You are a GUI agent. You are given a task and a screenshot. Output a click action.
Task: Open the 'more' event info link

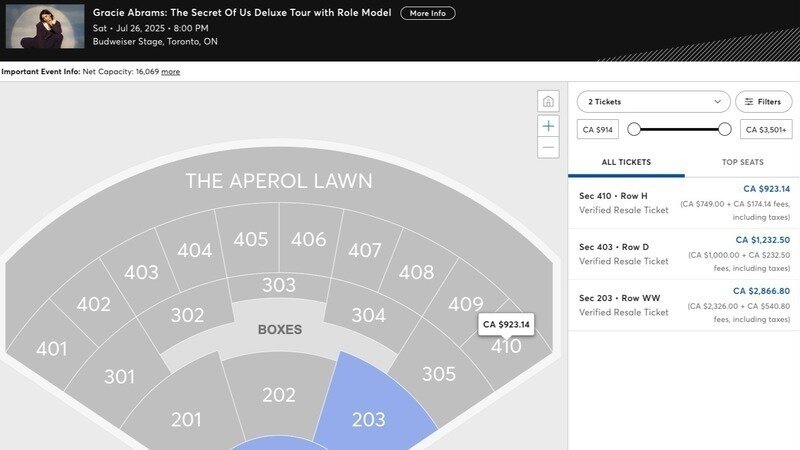click(171, 72)
